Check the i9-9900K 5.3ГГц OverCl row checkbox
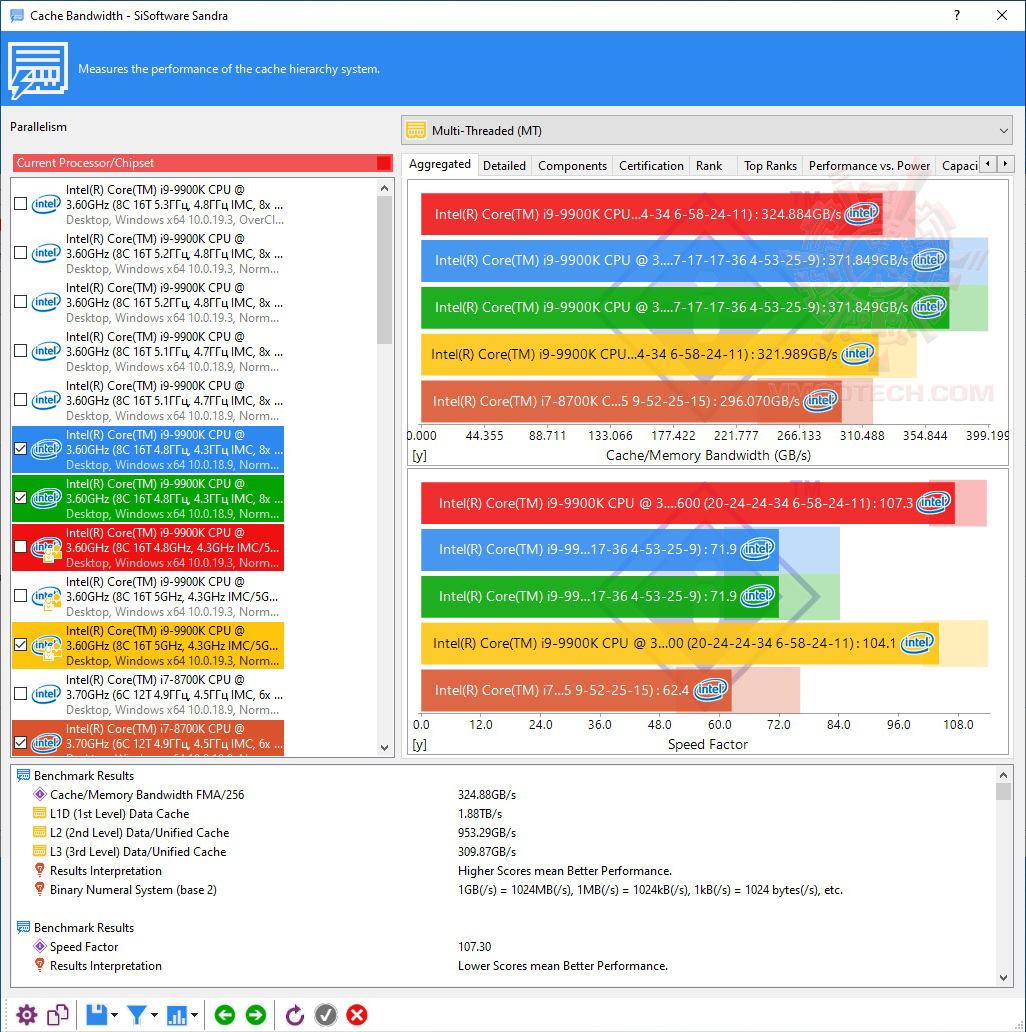This screenshot has height=1032, width=1026. tap(20, 203)
